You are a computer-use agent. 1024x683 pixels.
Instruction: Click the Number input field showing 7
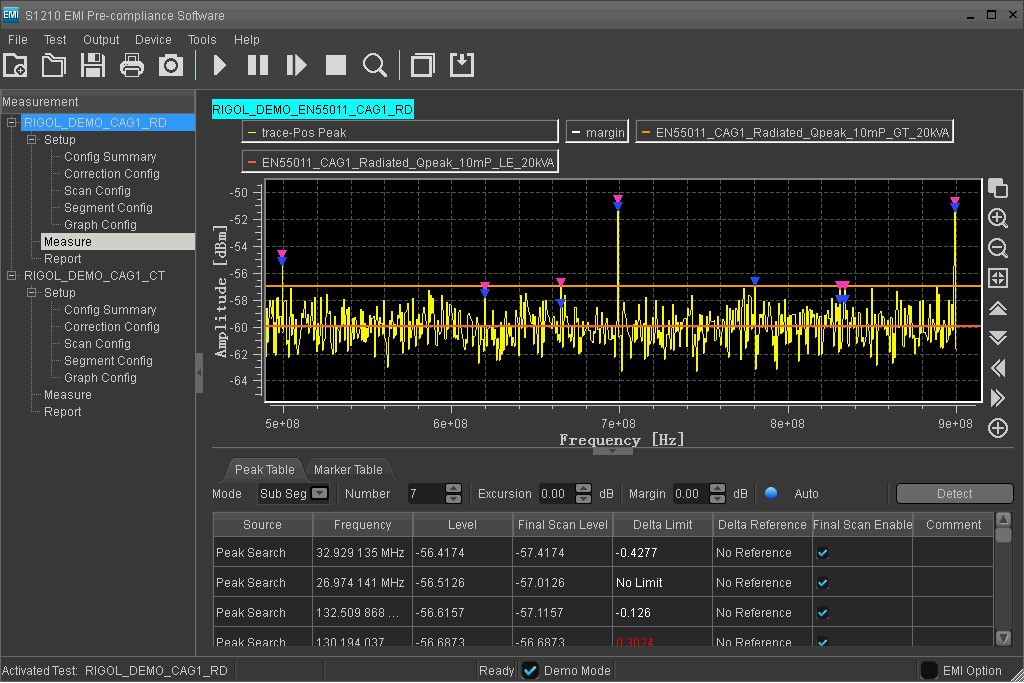pos(424,493)
